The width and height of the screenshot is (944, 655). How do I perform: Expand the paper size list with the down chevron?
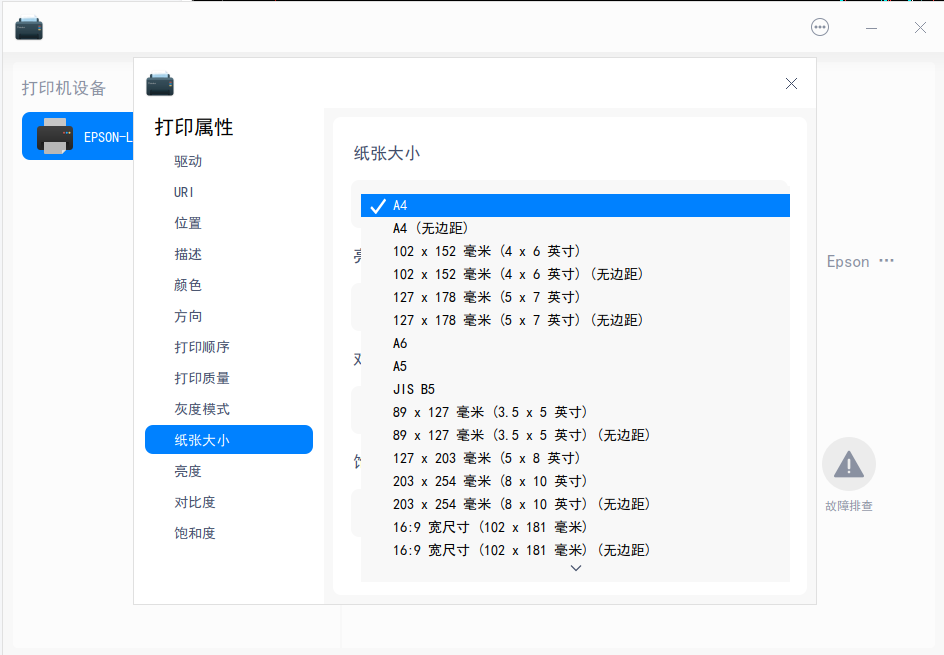tap(575, 567)
